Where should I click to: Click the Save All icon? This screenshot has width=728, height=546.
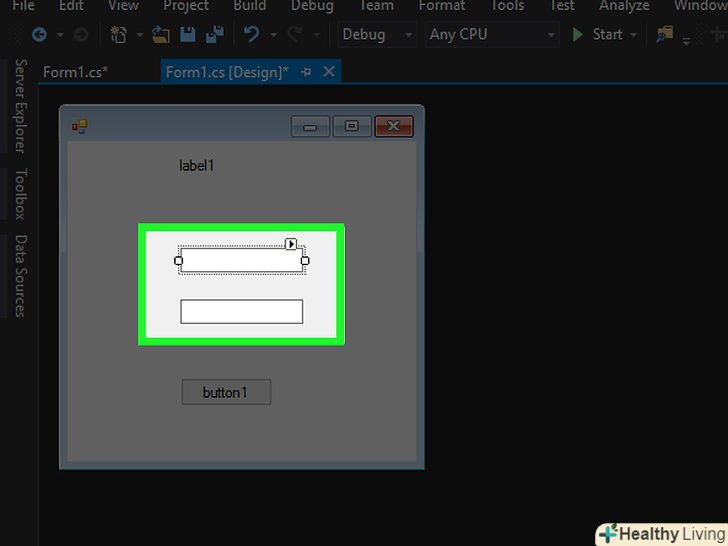214,34
